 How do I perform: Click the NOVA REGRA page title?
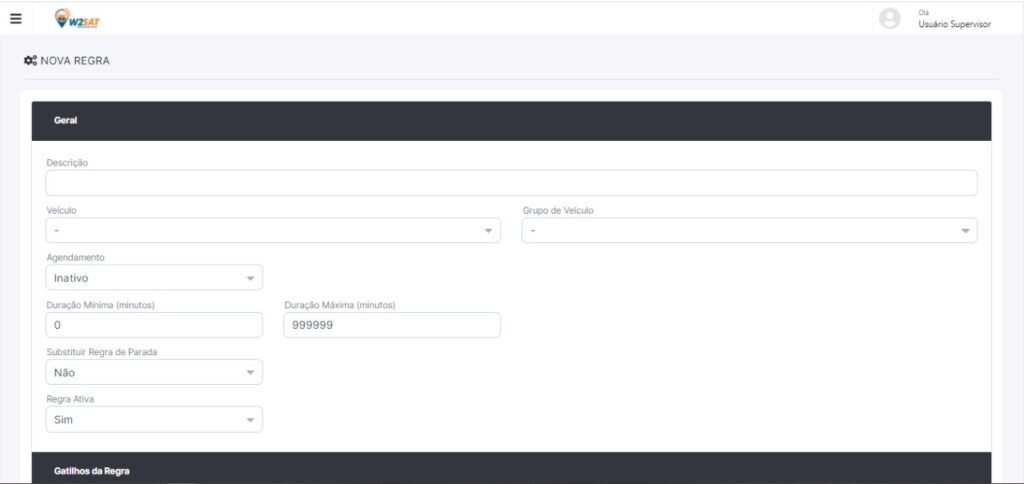pyautogui.click(x=75, y=61)
